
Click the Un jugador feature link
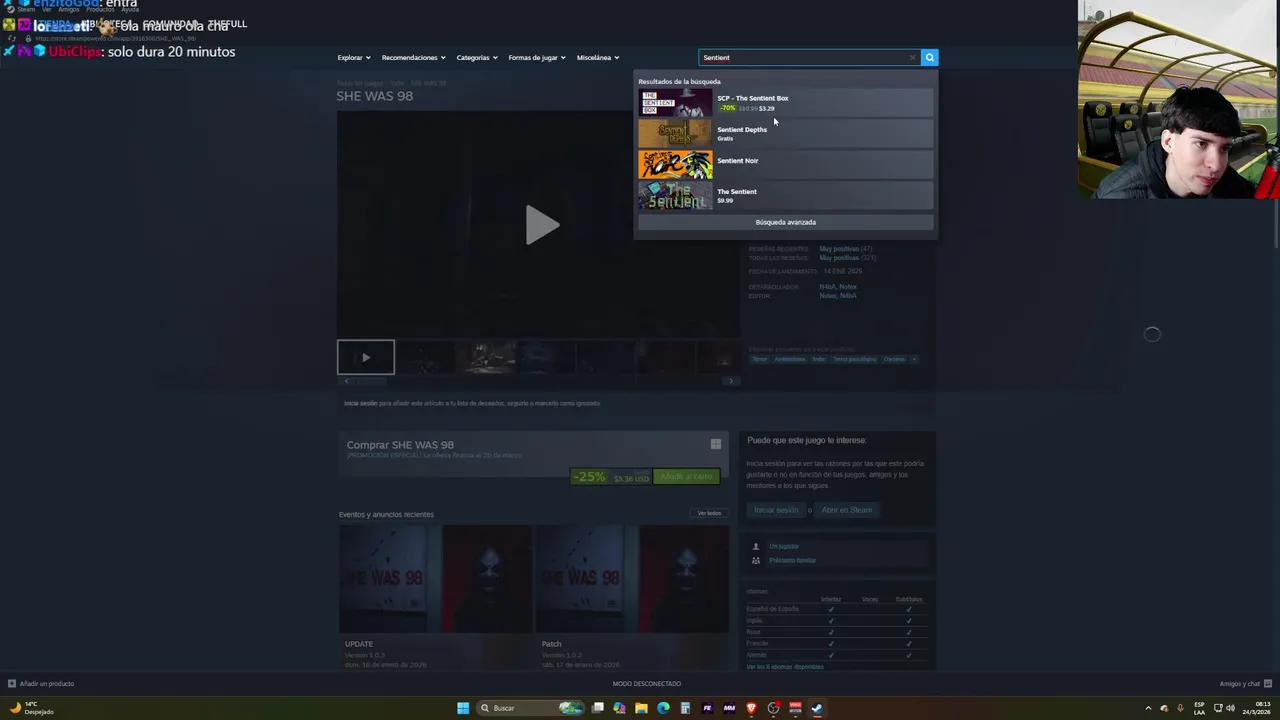tap(784, 546)
